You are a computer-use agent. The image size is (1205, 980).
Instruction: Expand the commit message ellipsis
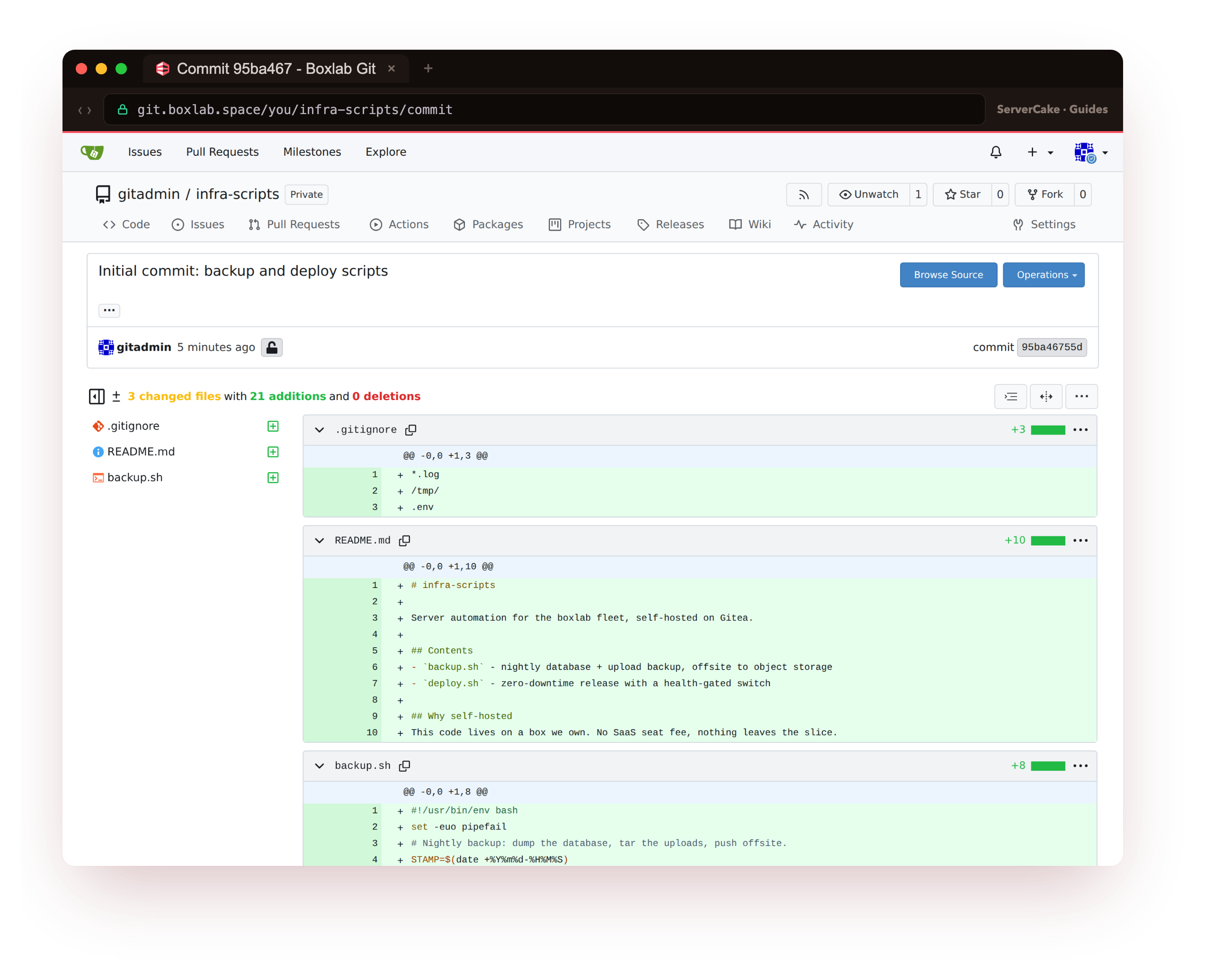pos(109,311)
